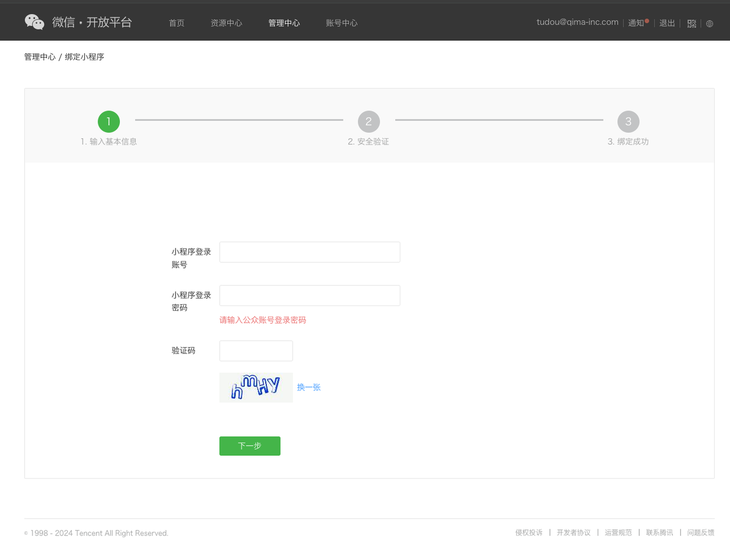Click 管理中心 breadcrumb link
Image resolution: width=730 pixels, height=555 pixels.
click(x=40, y=57)
